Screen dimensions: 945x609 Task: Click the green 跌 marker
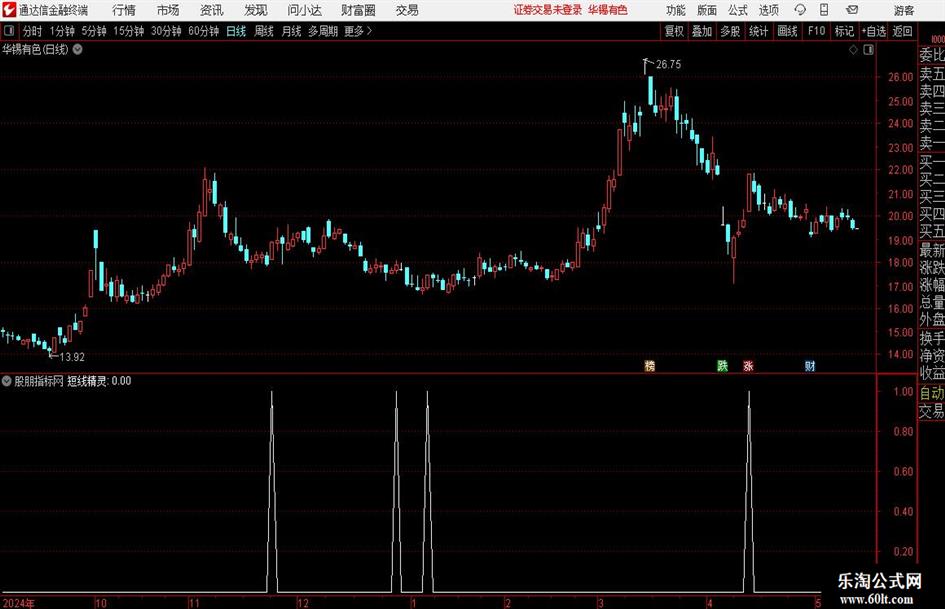(x=722, y=365)
